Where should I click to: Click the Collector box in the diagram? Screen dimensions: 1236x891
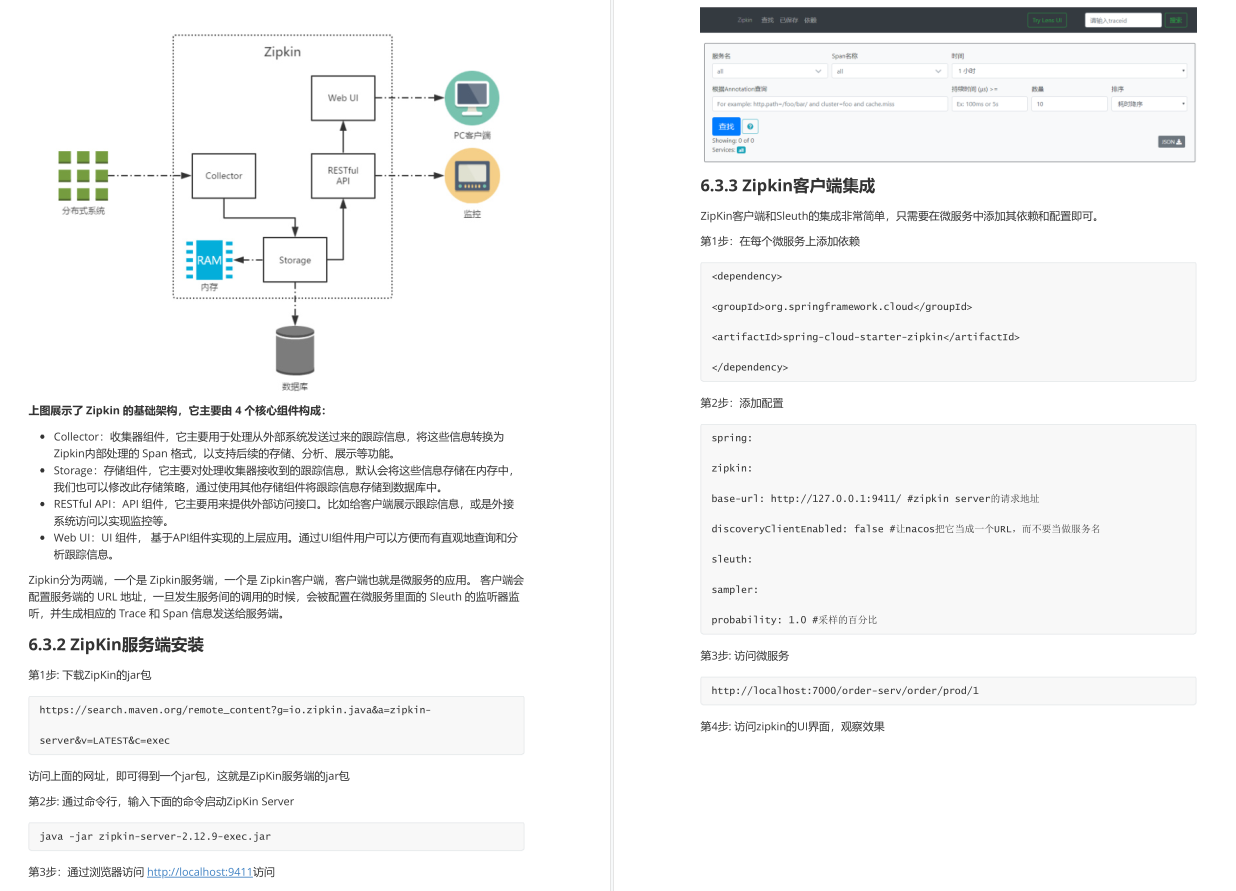[x=224, y=175]
